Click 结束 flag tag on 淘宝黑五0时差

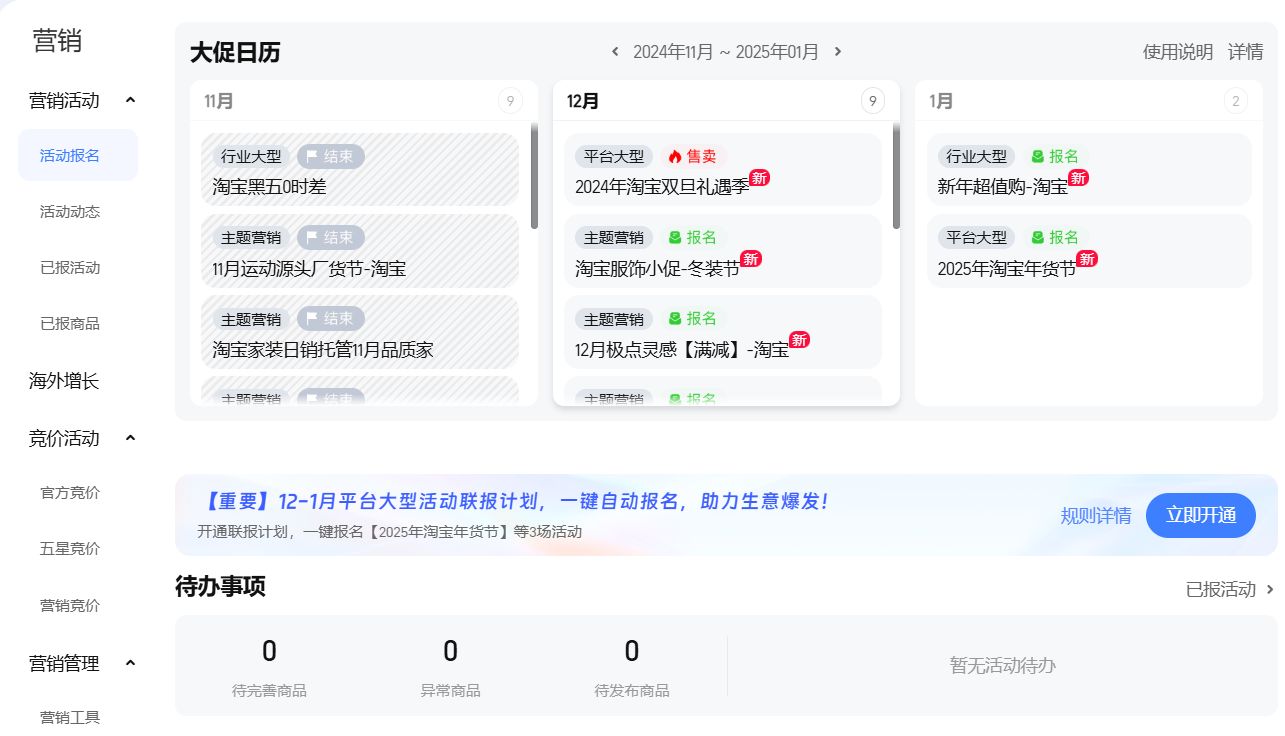(331, 156)
